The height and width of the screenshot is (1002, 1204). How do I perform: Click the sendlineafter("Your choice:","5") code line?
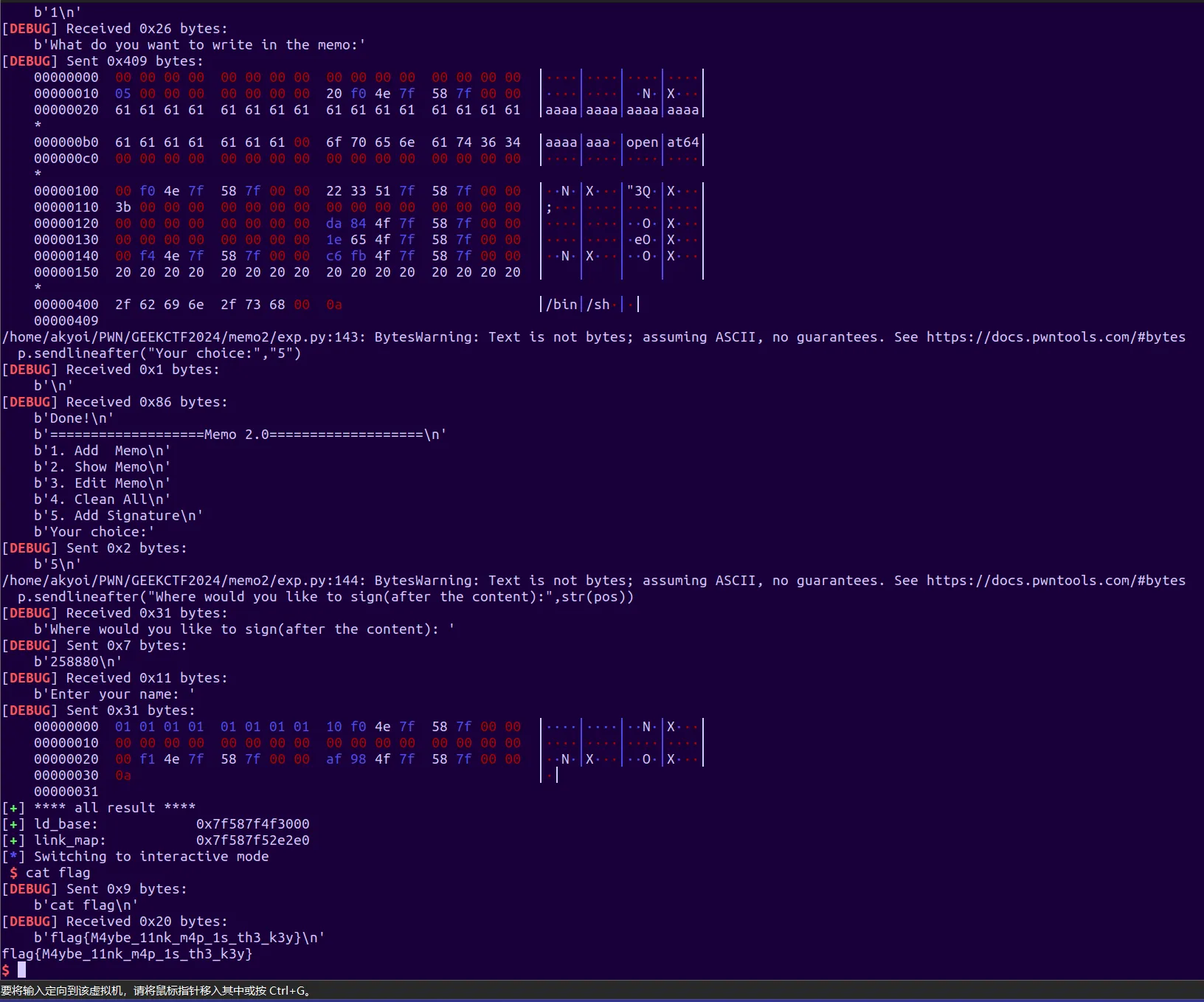pyautogui.click(x=159, y=353)
